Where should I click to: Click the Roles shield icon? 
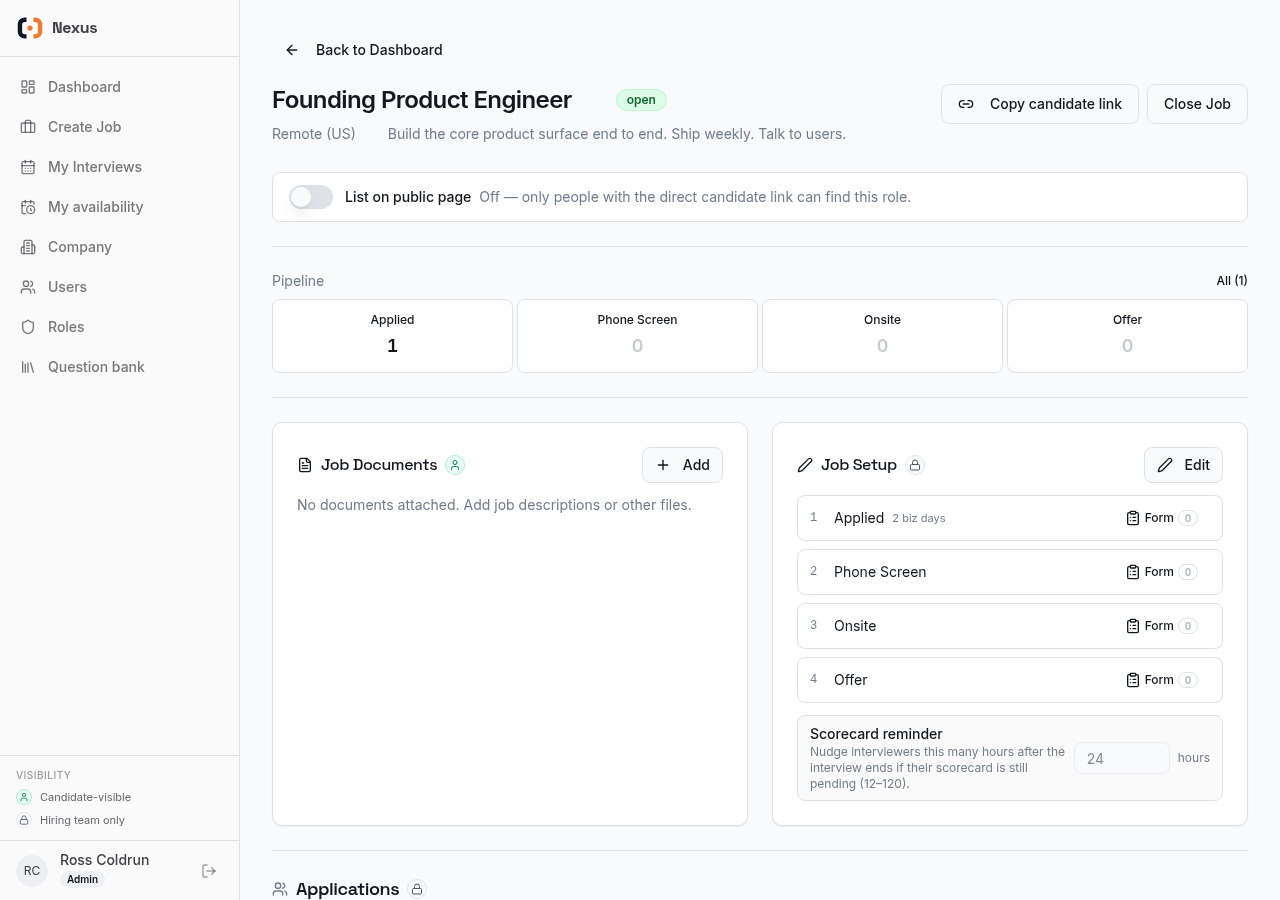point(28,327)
